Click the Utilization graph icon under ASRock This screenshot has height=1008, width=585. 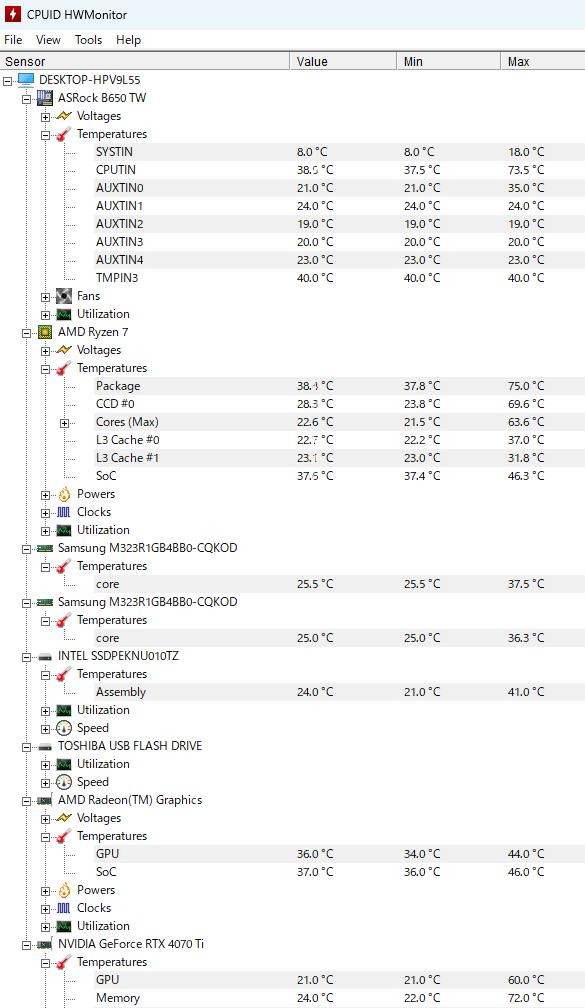point(64,314)
